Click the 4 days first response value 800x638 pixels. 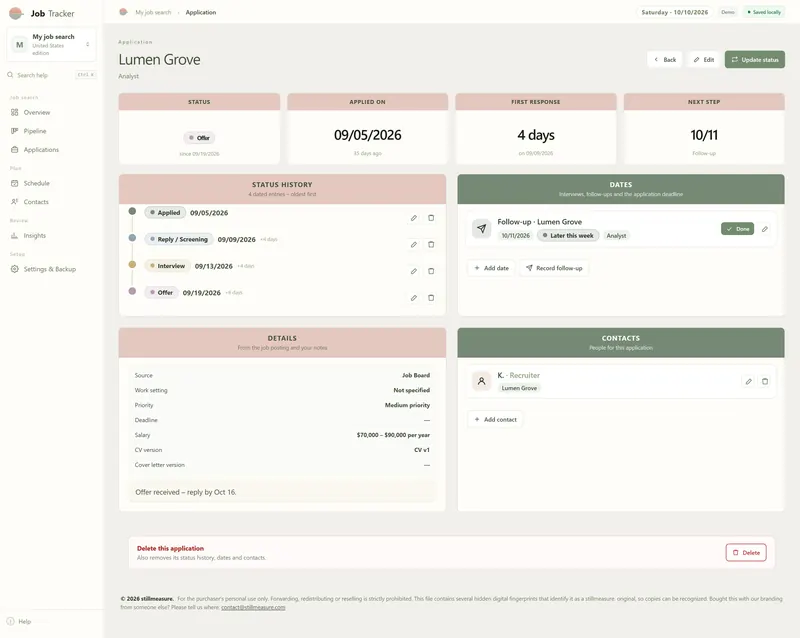[x=536, y=135]
